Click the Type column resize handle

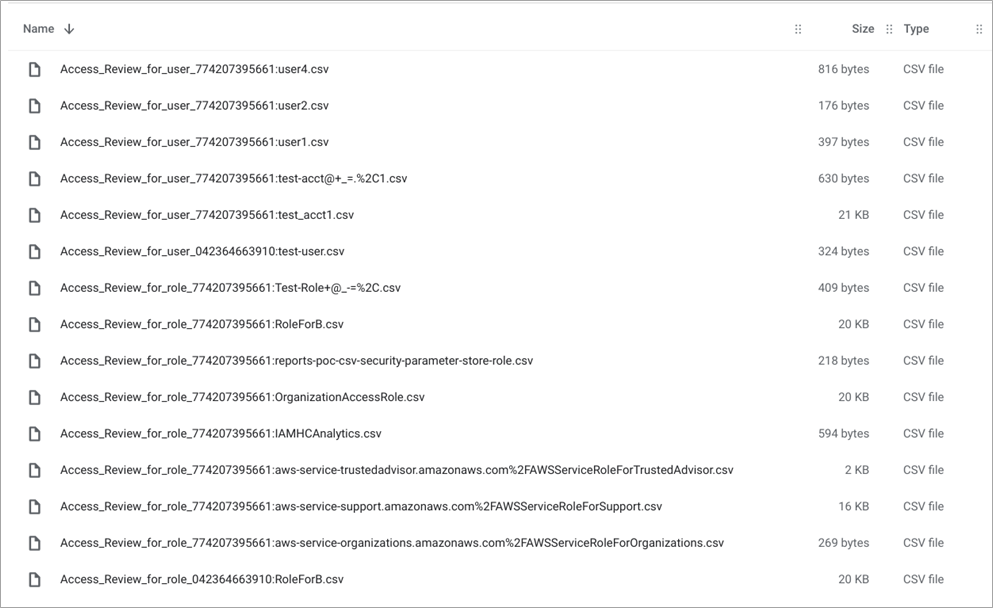point(979,29)
